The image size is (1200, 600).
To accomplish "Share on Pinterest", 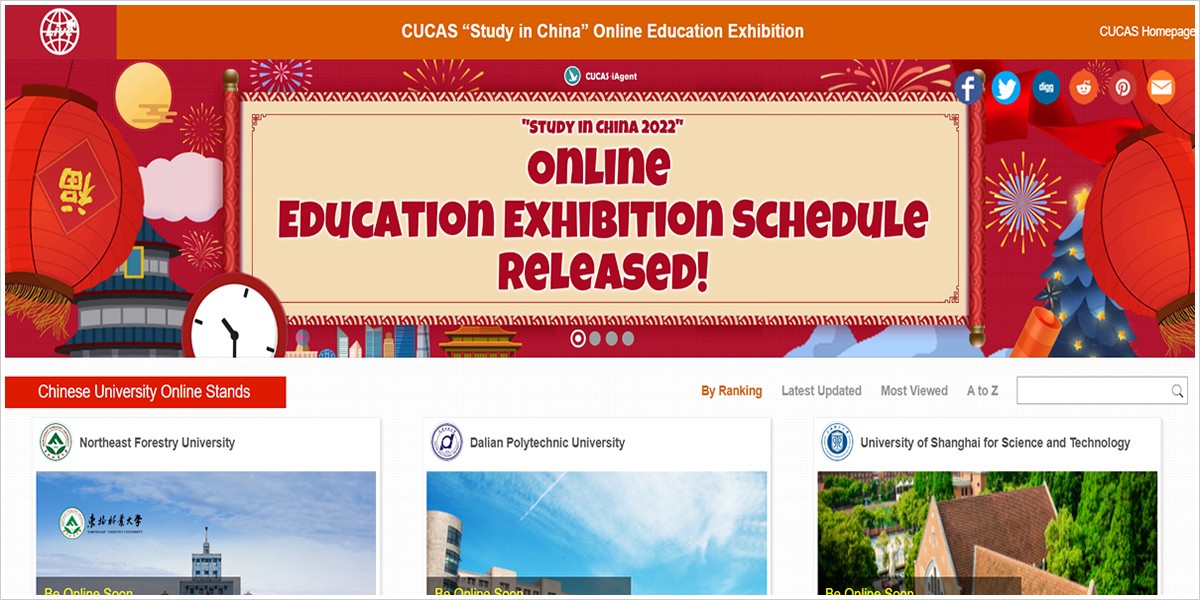I will click(x=1123, y=88).
